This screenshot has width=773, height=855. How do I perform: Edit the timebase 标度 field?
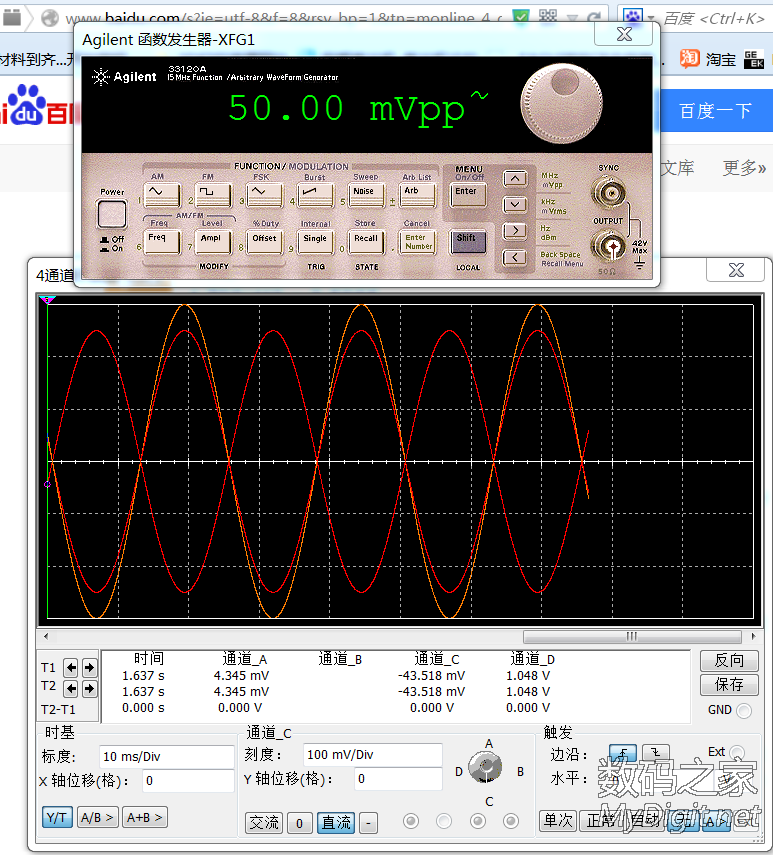coord(166,757)
